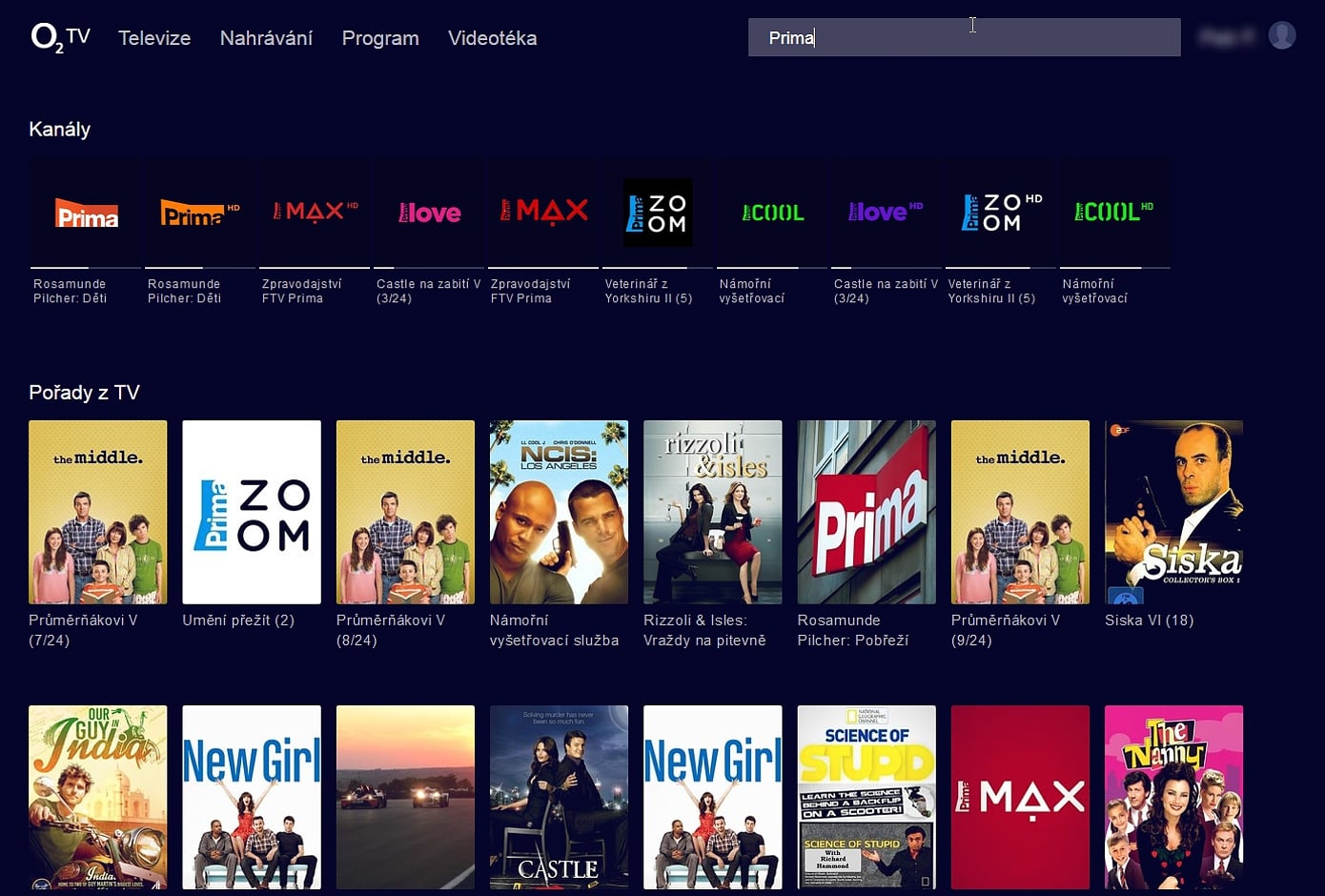This screenshot has height=896, width=1325.
Task: Click the 'Kanály' section heading
Action: pyautogui.click(x=60, y=130)
